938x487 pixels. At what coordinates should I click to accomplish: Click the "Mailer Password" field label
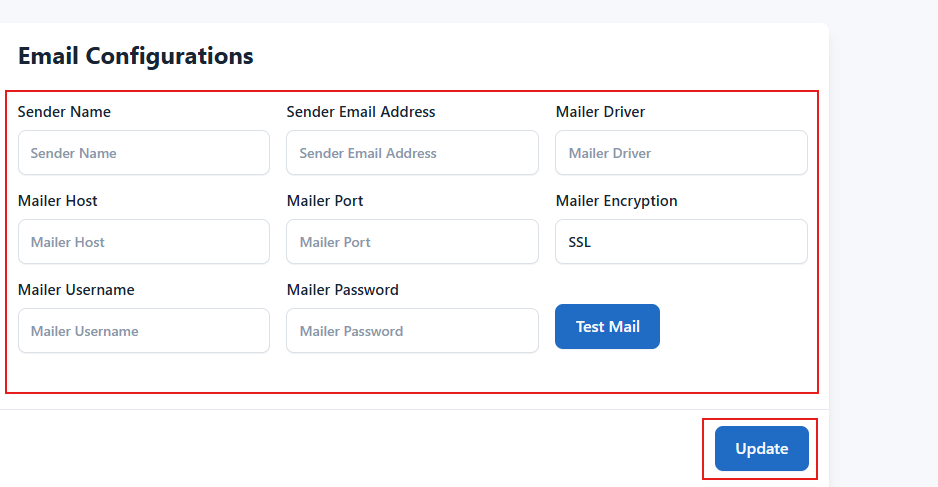click(343, 290)
